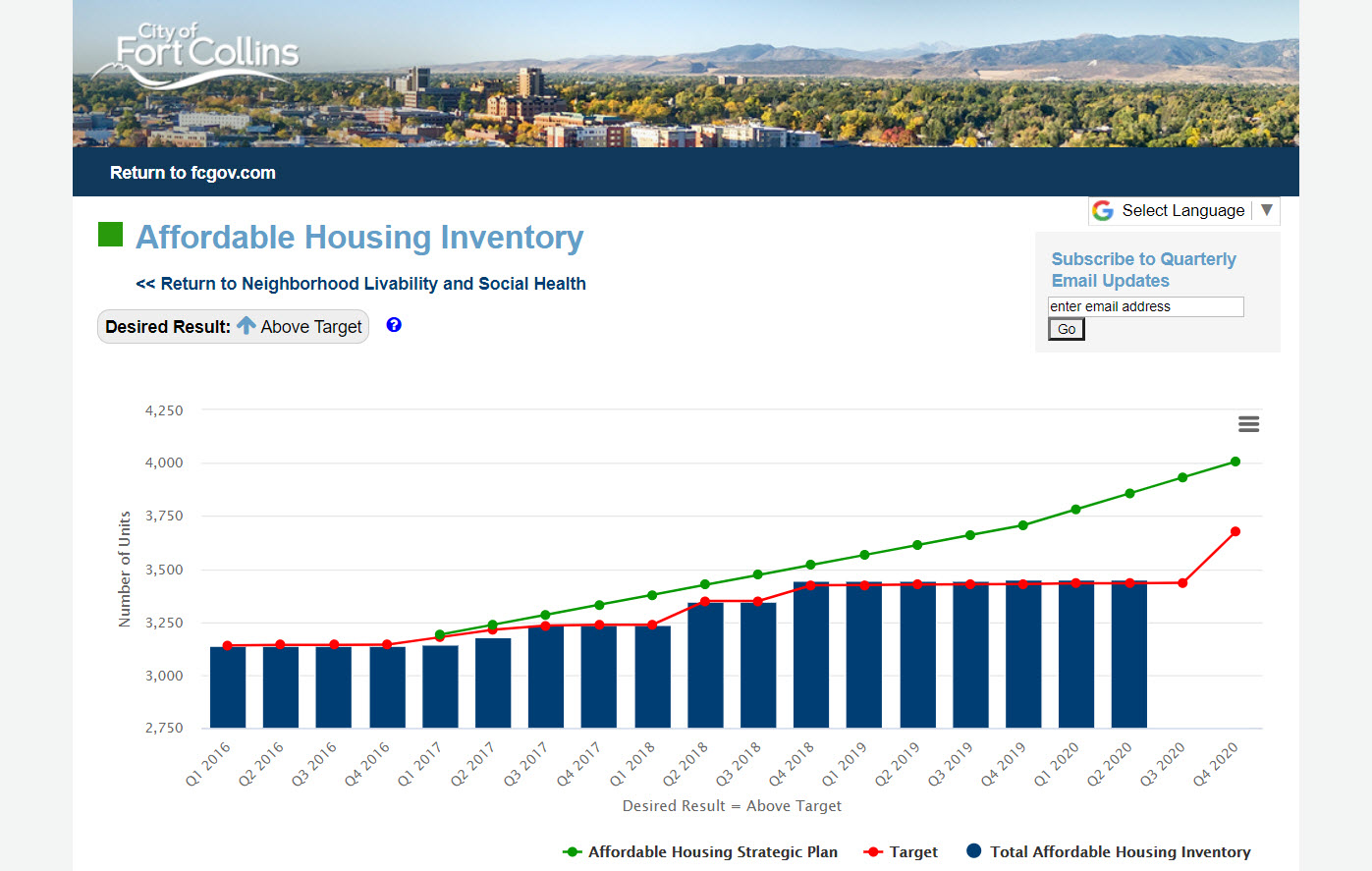Click the Google Translate G icon
The image size is (1372, 871).
tap(1103, 209)
